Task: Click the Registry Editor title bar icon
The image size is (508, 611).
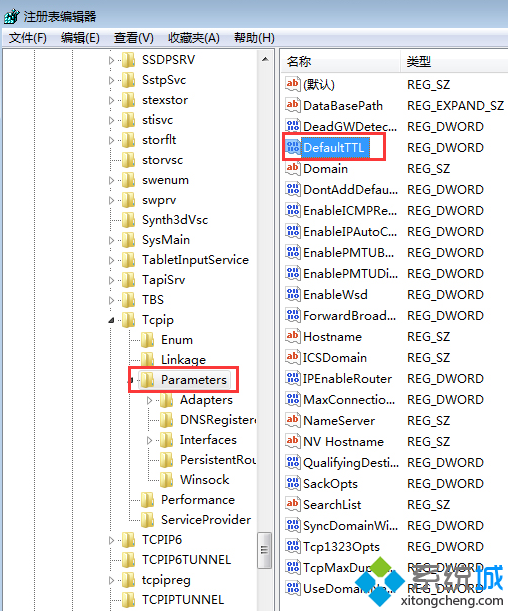Action: pos(12,16)
